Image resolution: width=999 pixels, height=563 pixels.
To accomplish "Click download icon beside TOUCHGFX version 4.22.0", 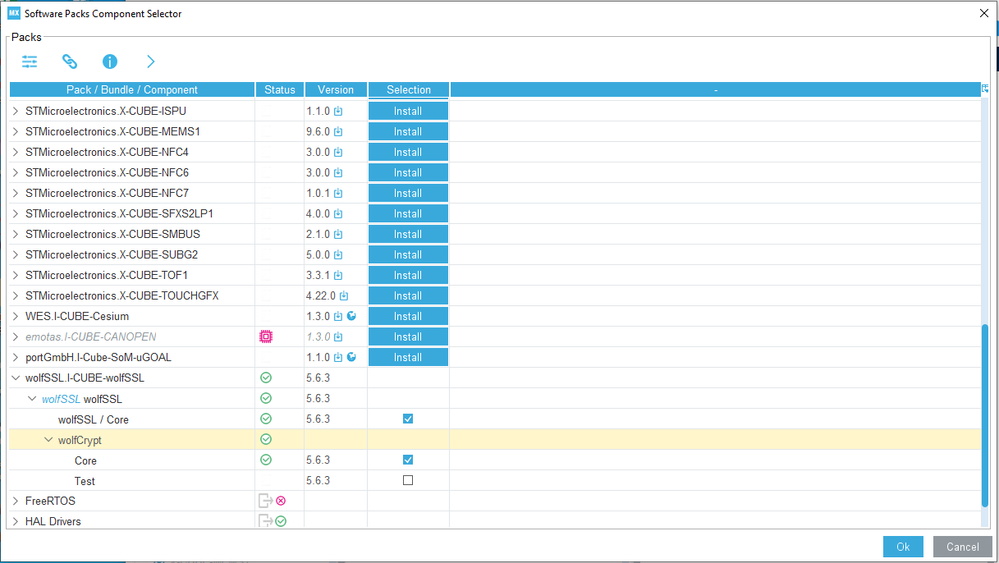I will coord(344,296).
